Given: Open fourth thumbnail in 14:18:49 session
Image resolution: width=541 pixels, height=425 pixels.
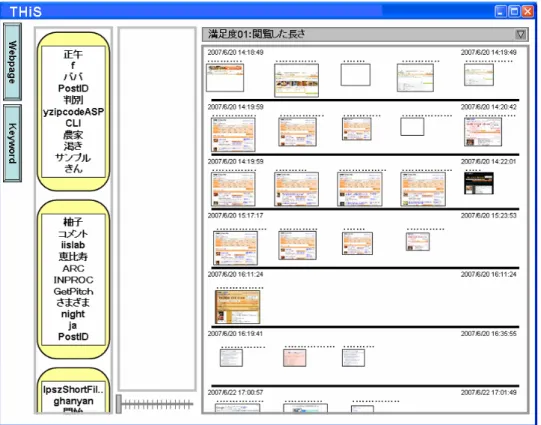Looking at the screenshot, I should tap(415, 78).
